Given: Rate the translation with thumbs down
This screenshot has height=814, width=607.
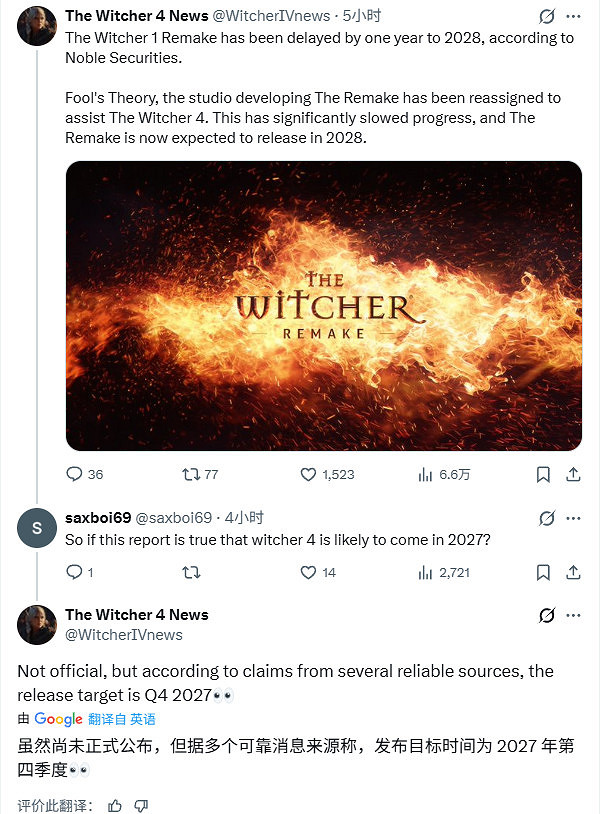Looking at the screenshot, I should (x=140, y=805).
